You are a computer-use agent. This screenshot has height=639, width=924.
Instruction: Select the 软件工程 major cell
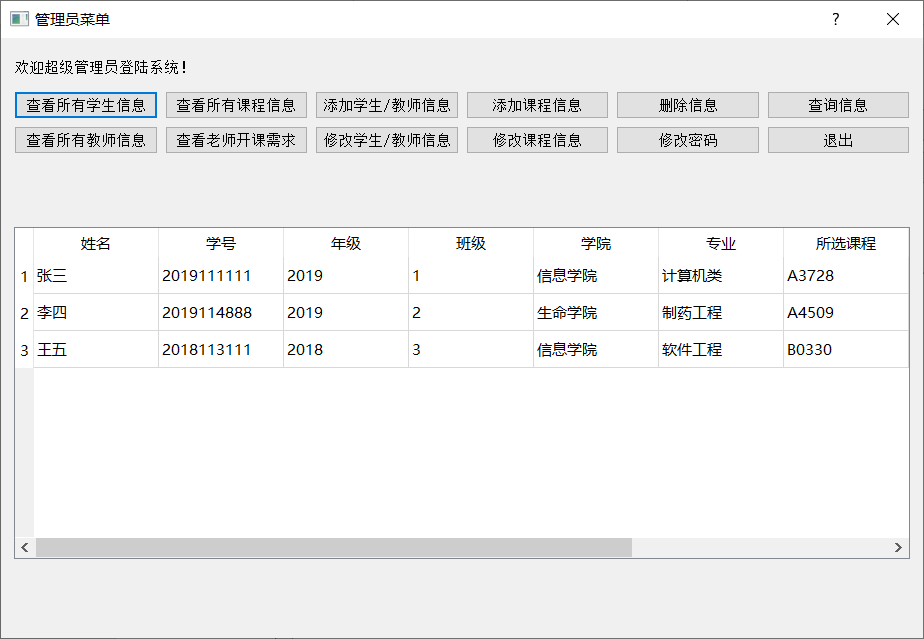721,350
